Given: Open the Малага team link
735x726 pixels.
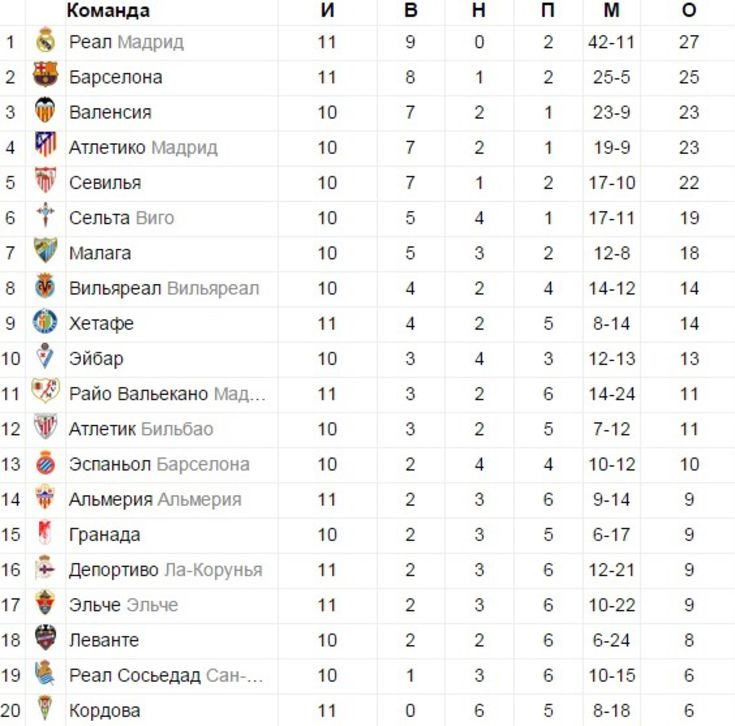Looking at the screenshot, I should (100, 254).
